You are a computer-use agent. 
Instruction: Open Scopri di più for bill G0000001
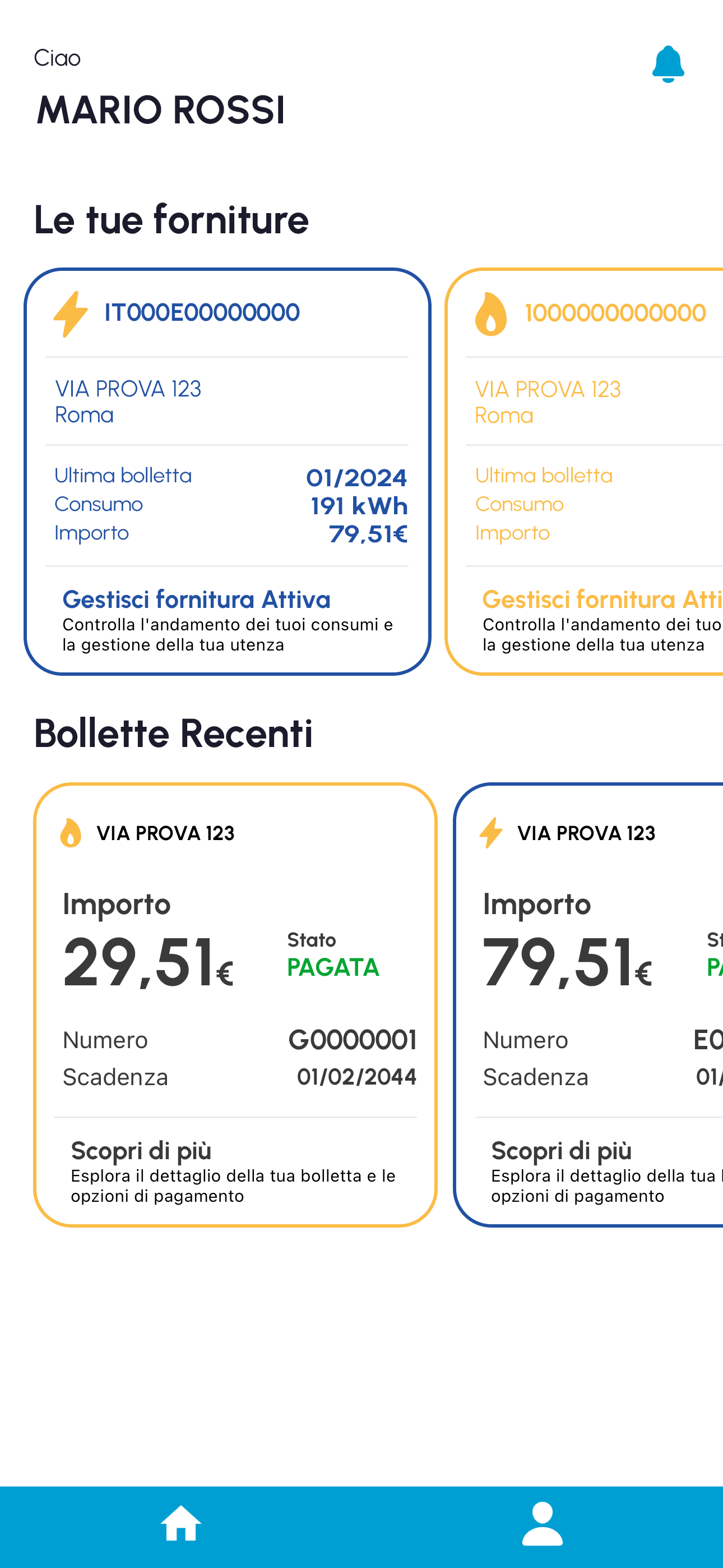[141, 1150]
